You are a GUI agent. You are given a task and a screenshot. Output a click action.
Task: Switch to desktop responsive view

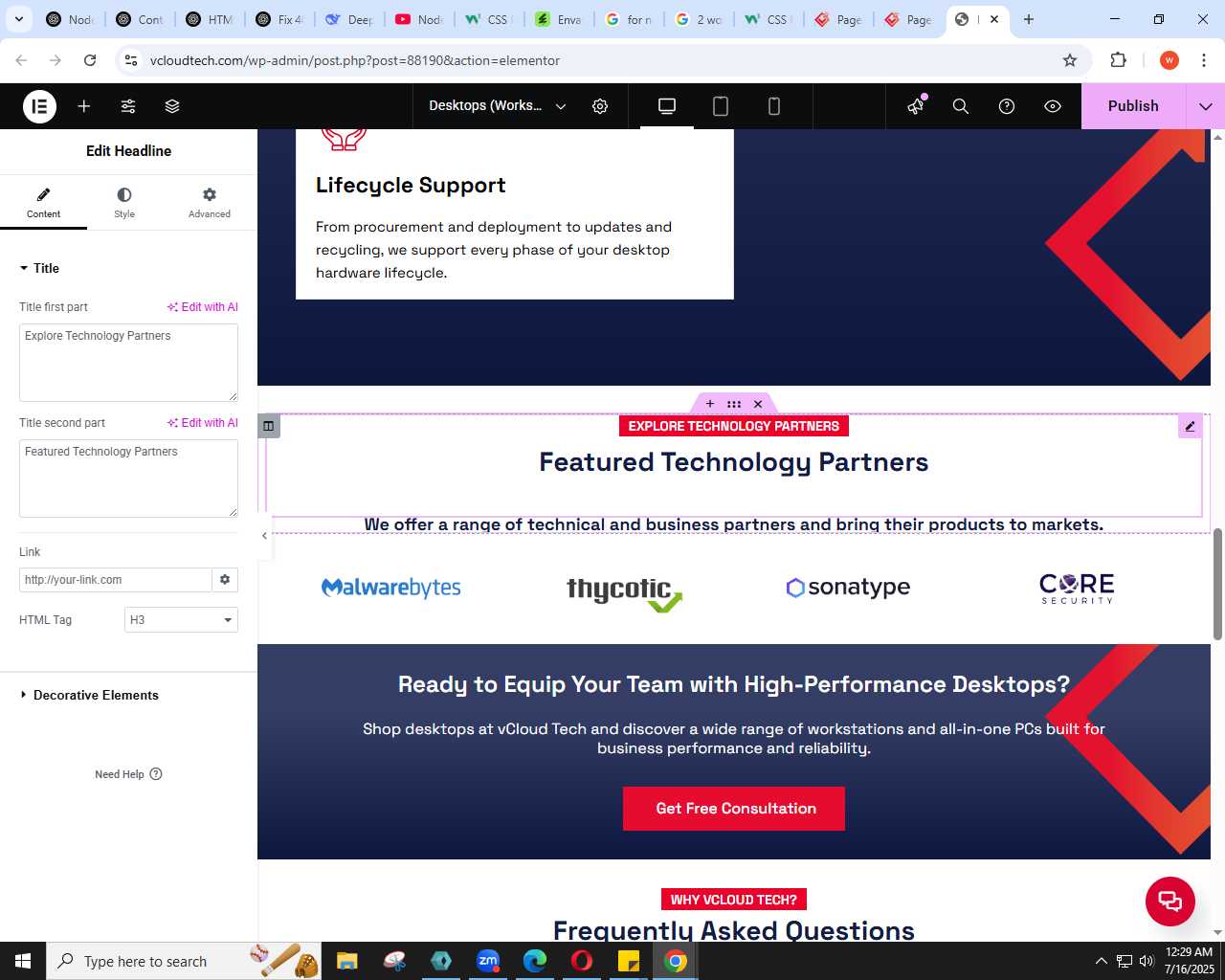pyautogui.click(x=667, y=106)
